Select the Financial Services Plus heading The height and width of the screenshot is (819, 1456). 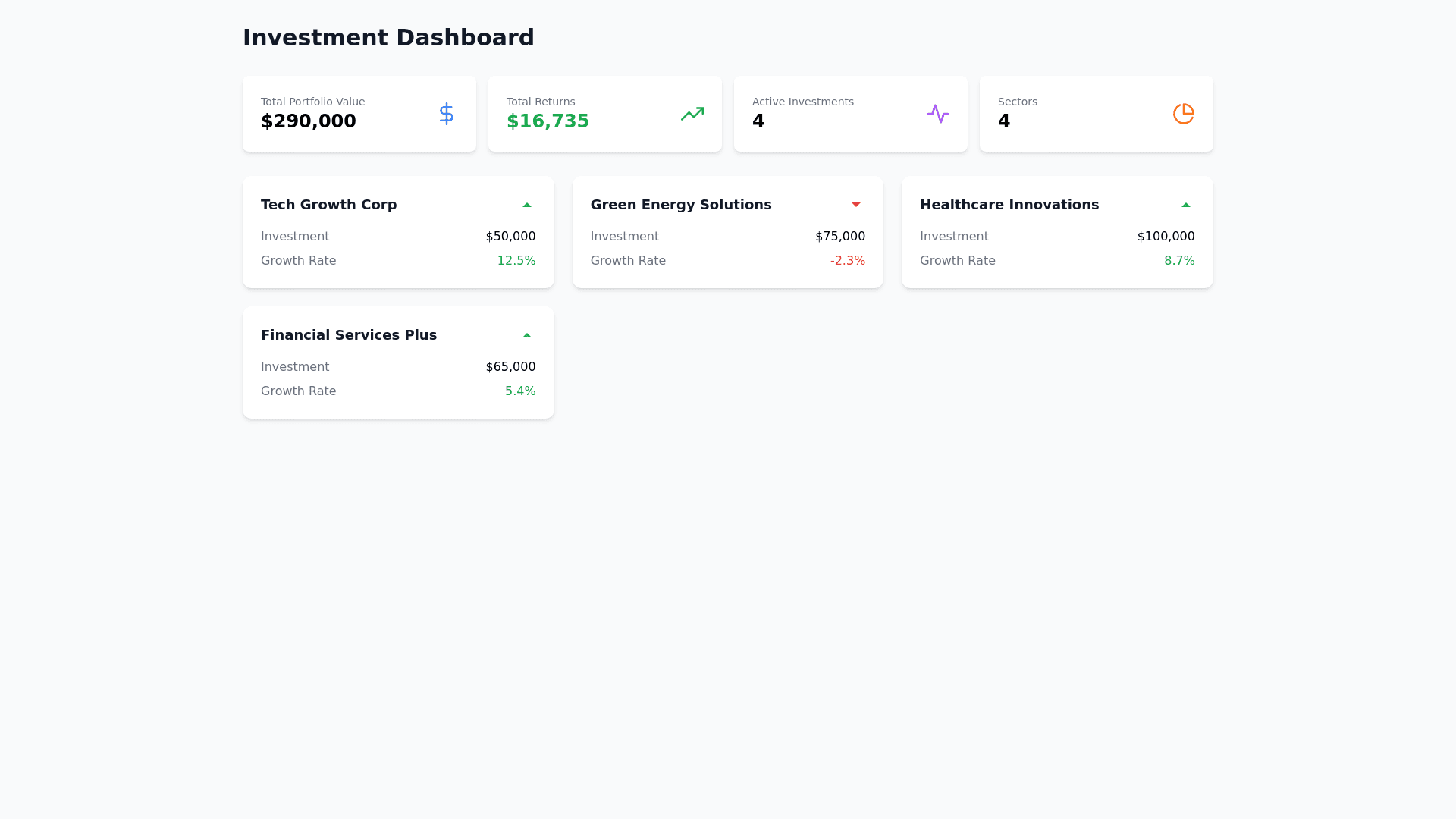tap(348, 335)
